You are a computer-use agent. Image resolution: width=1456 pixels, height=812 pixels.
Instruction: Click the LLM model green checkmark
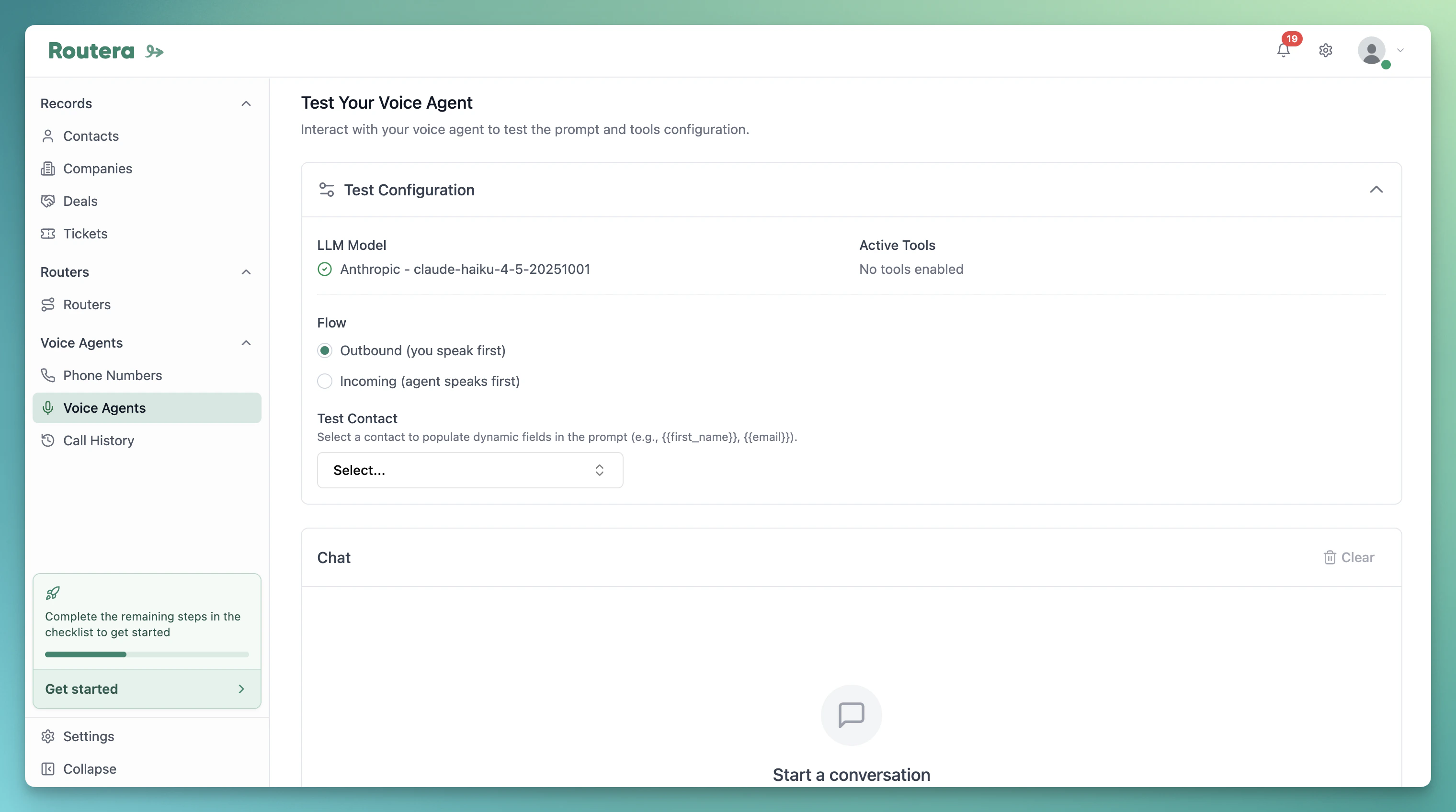(x=324, y=269)
